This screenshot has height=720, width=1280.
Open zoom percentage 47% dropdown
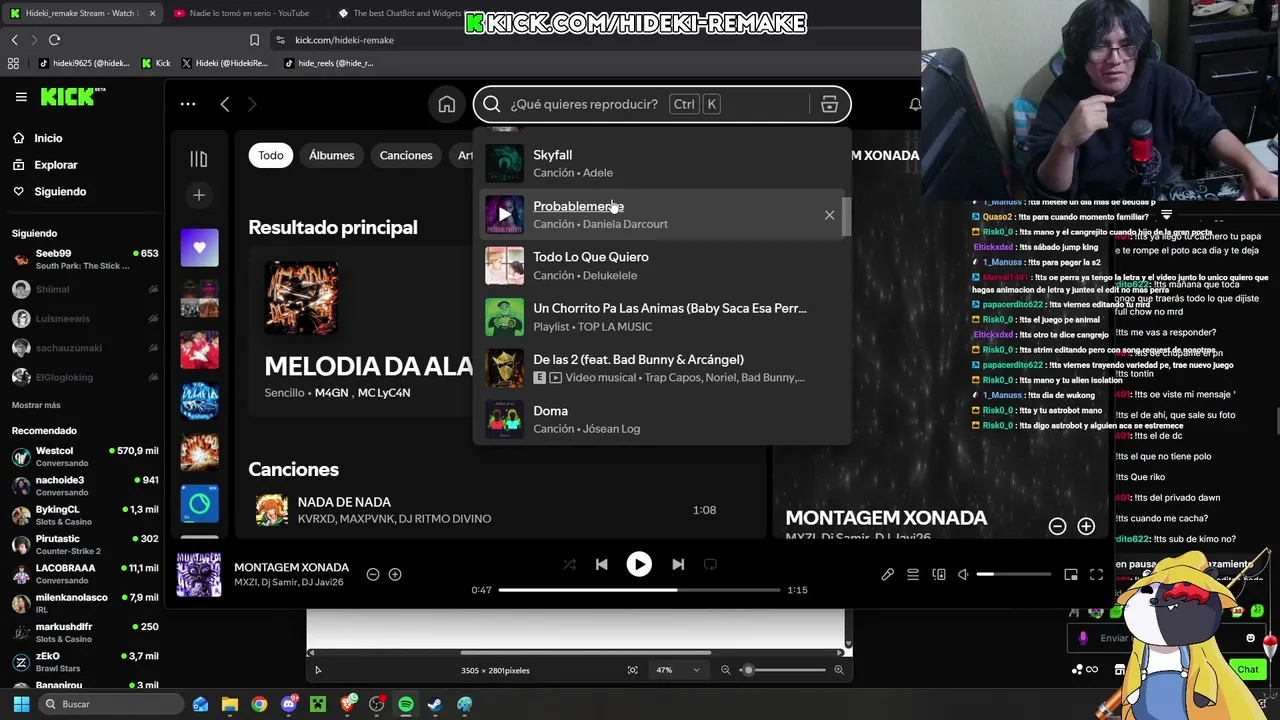tap(678, 670)
